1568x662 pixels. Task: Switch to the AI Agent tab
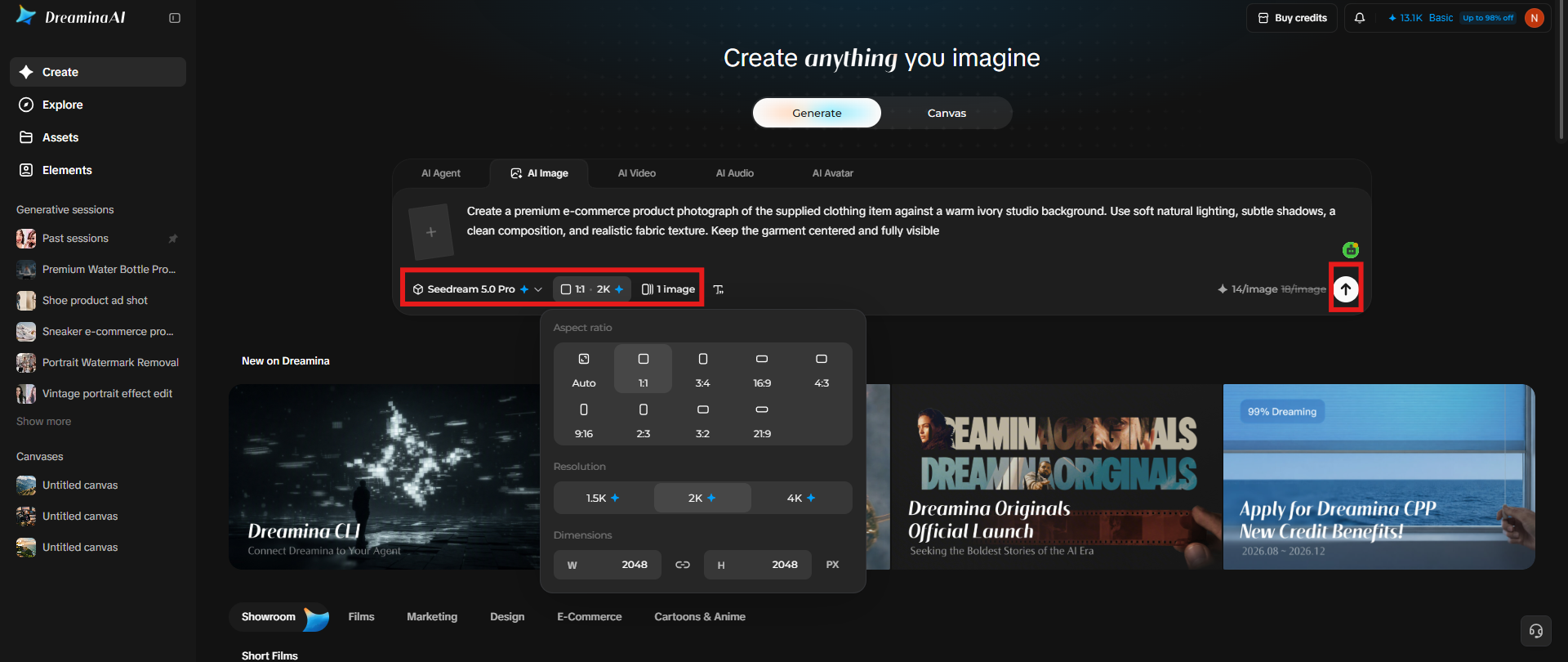point(441,173)
